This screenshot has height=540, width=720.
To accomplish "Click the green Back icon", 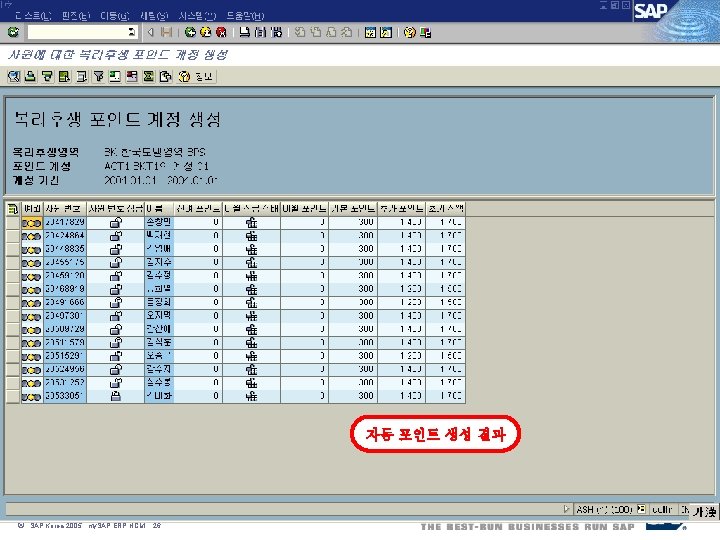I will (x=190, y=32).
